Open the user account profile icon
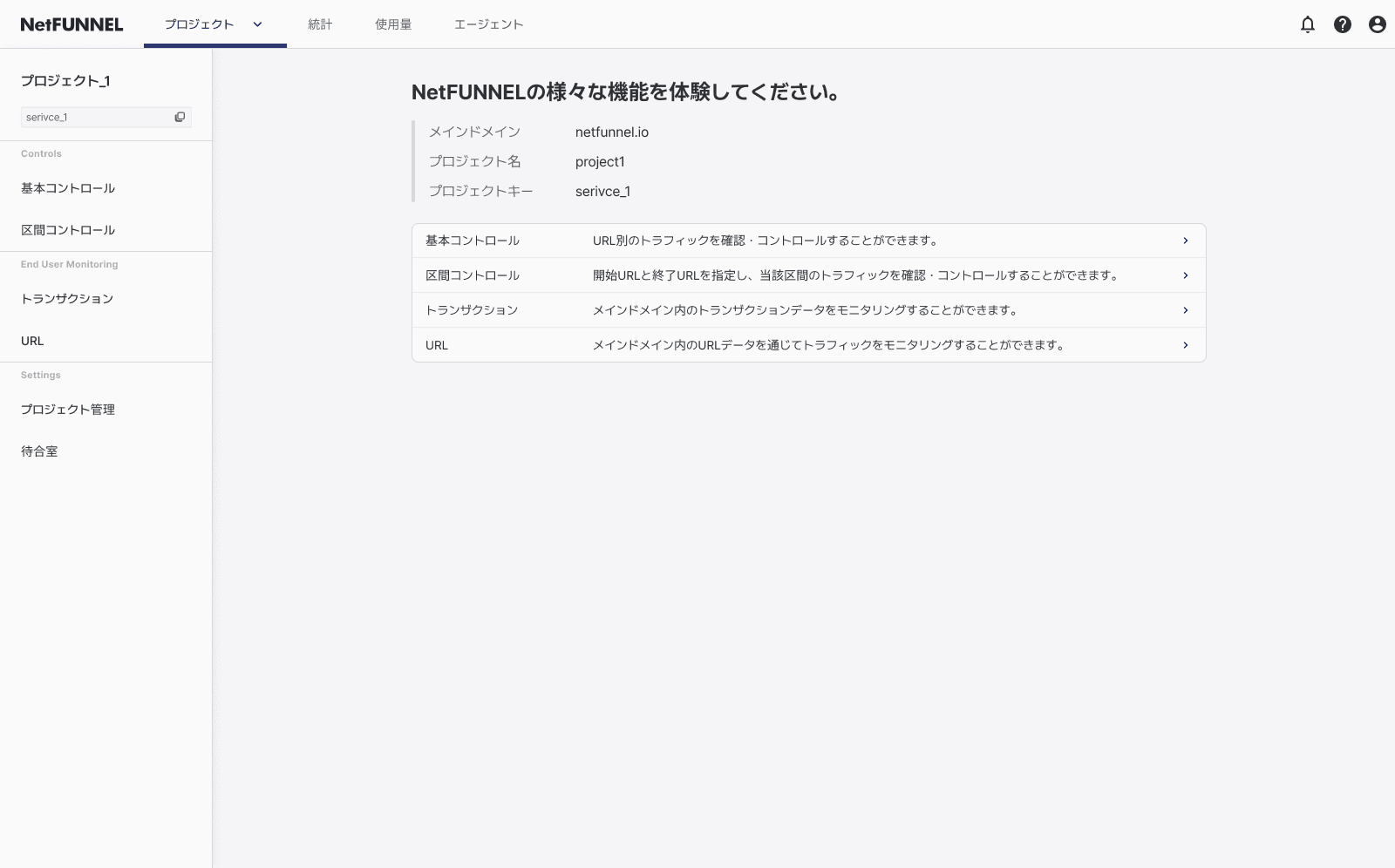The height and width of the screenshot is (868, 1395). pos(1378,24)
